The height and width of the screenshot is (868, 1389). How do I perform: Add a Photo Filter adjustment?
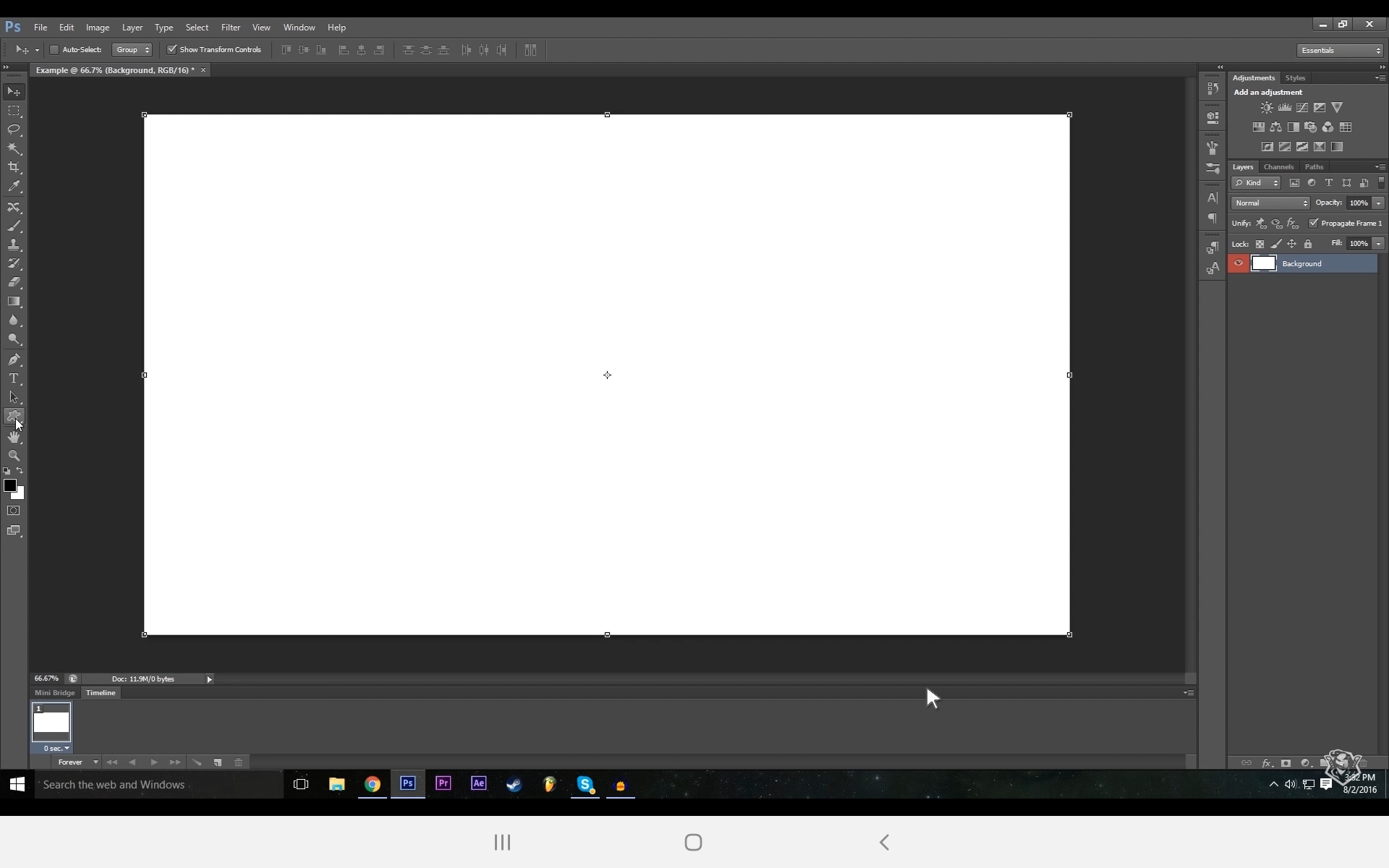(x=1310, y=127)
